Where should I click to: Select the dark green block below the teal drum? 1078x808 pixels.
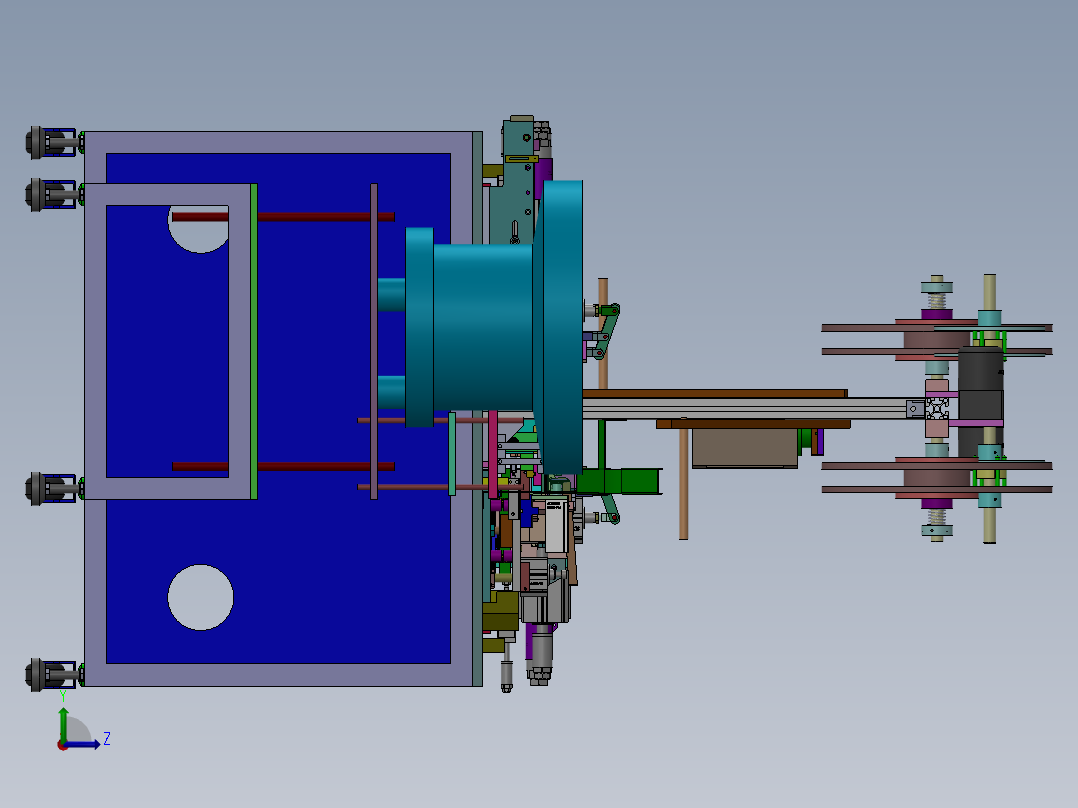618,481
